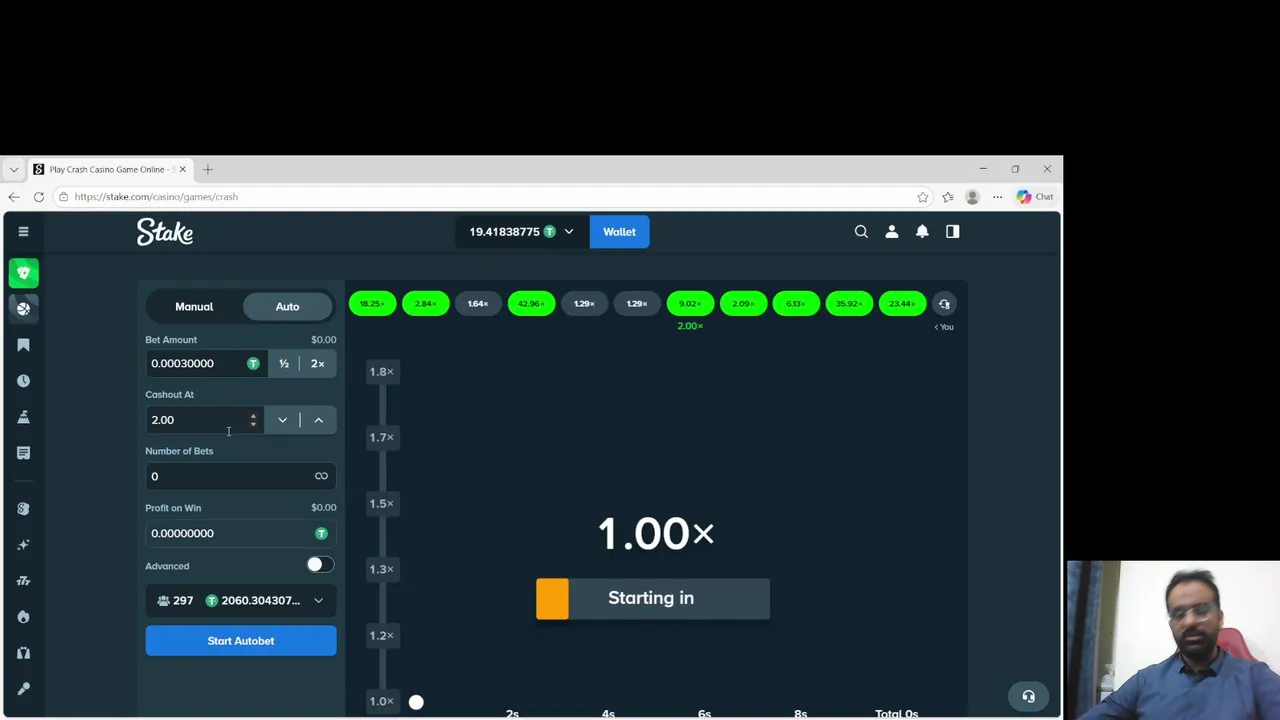
Task: Toggle the right side panel icon
Action: tap(952, 231)
